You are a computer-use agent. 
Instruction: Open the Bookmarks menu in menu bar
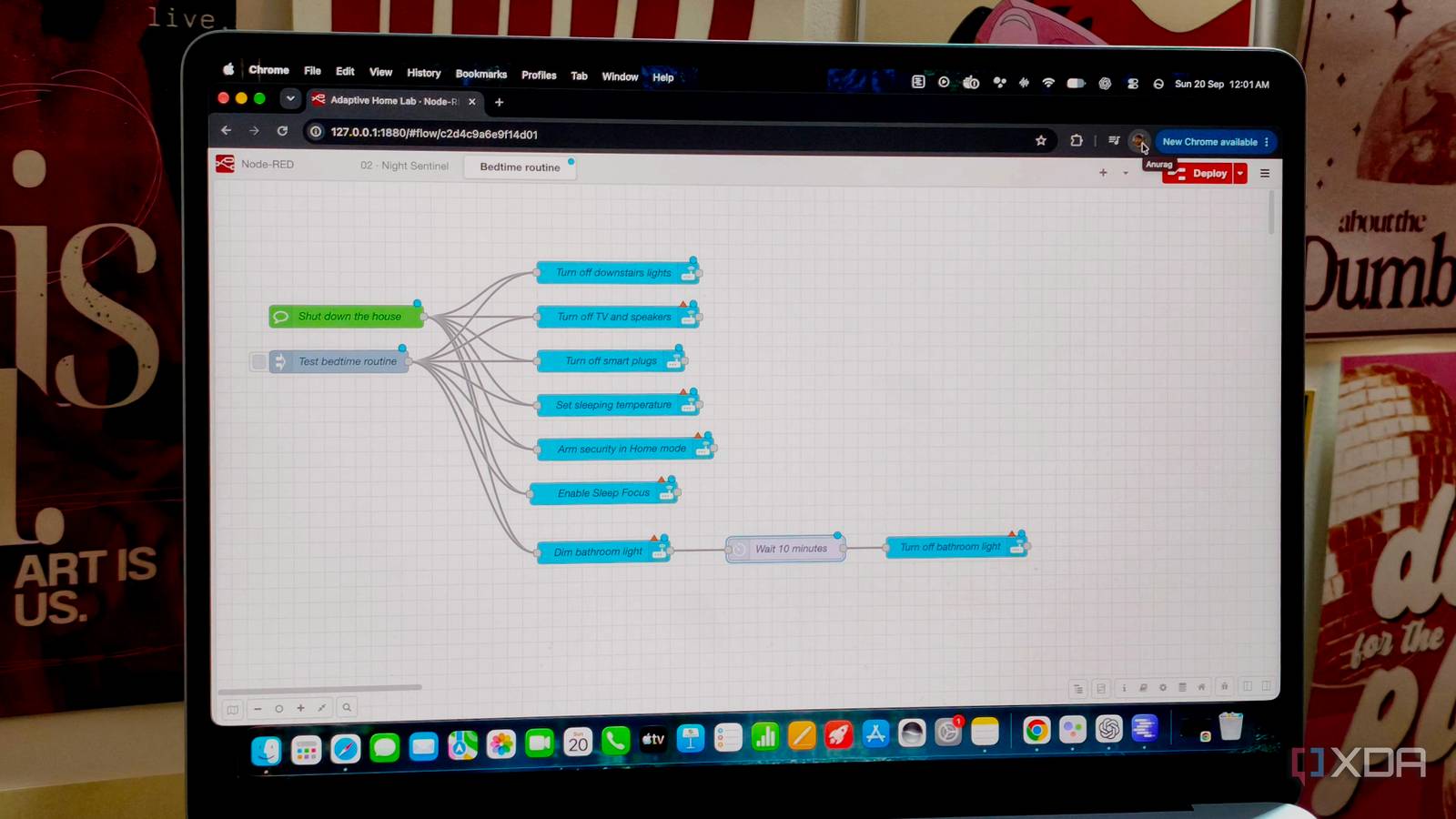tap(481, 74)
